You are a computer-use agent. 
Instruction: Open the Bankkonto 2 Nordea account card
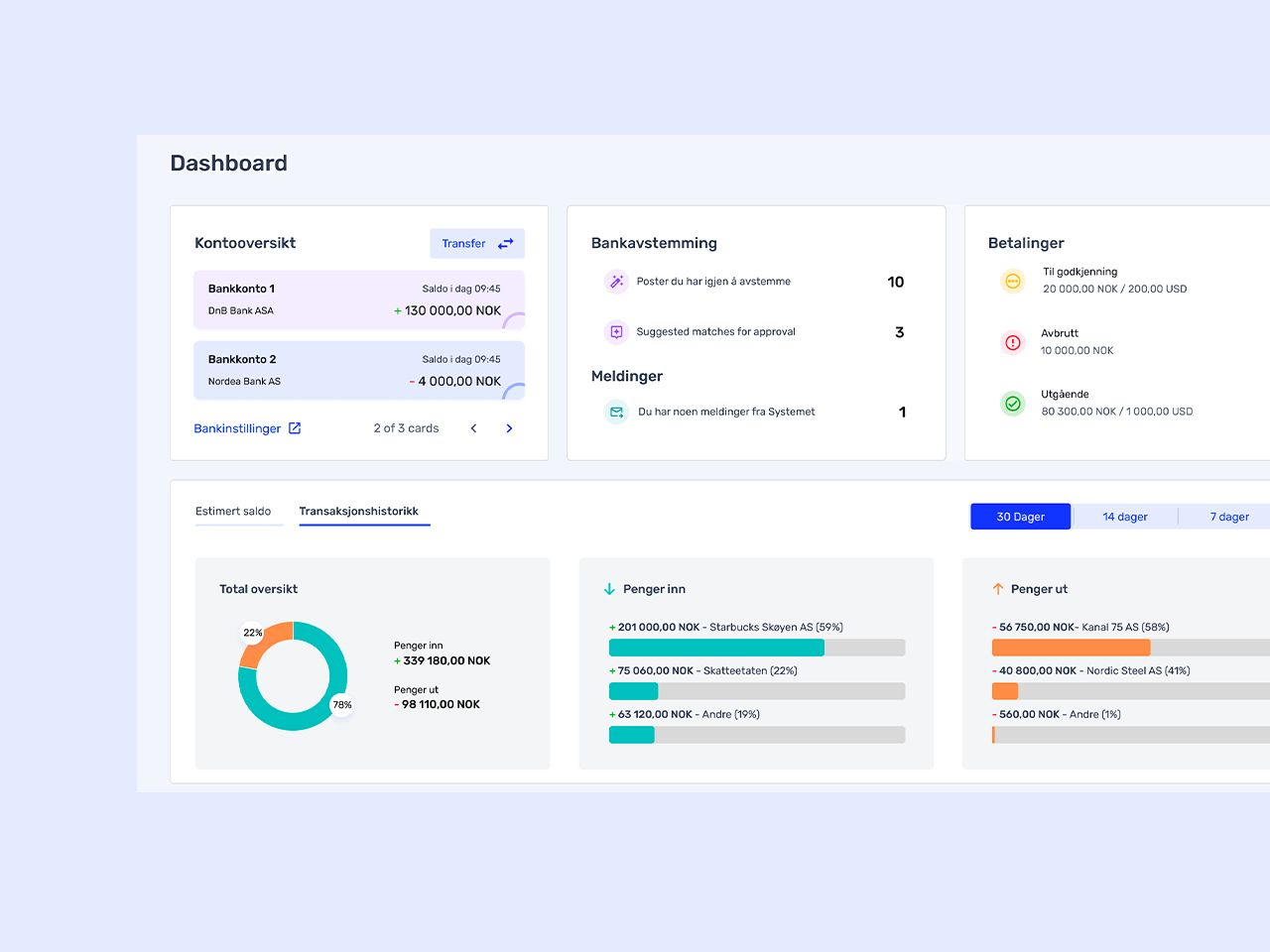(x=358, y=370)
